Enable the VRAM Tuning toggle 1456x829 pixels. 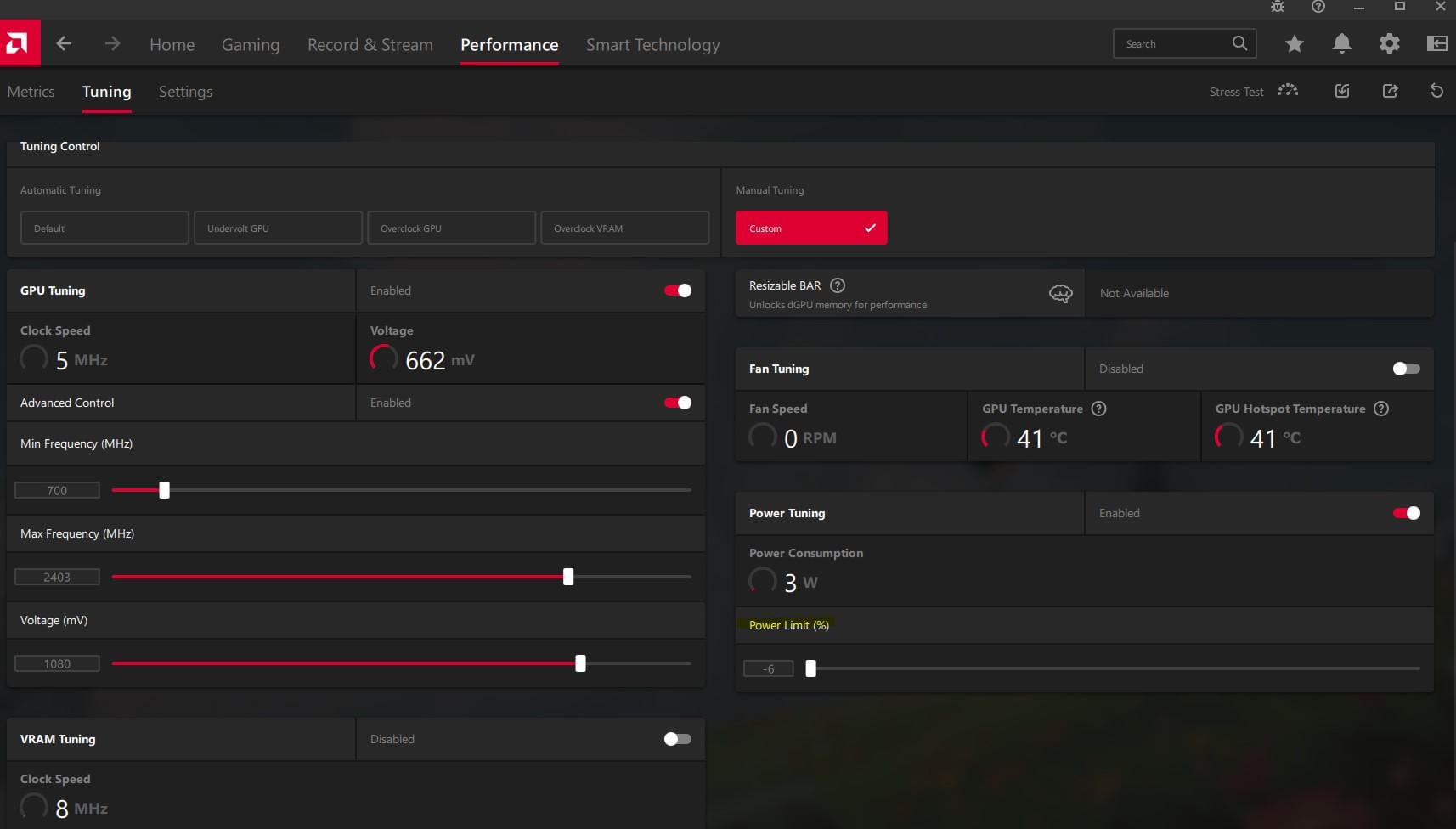(678, 739)
